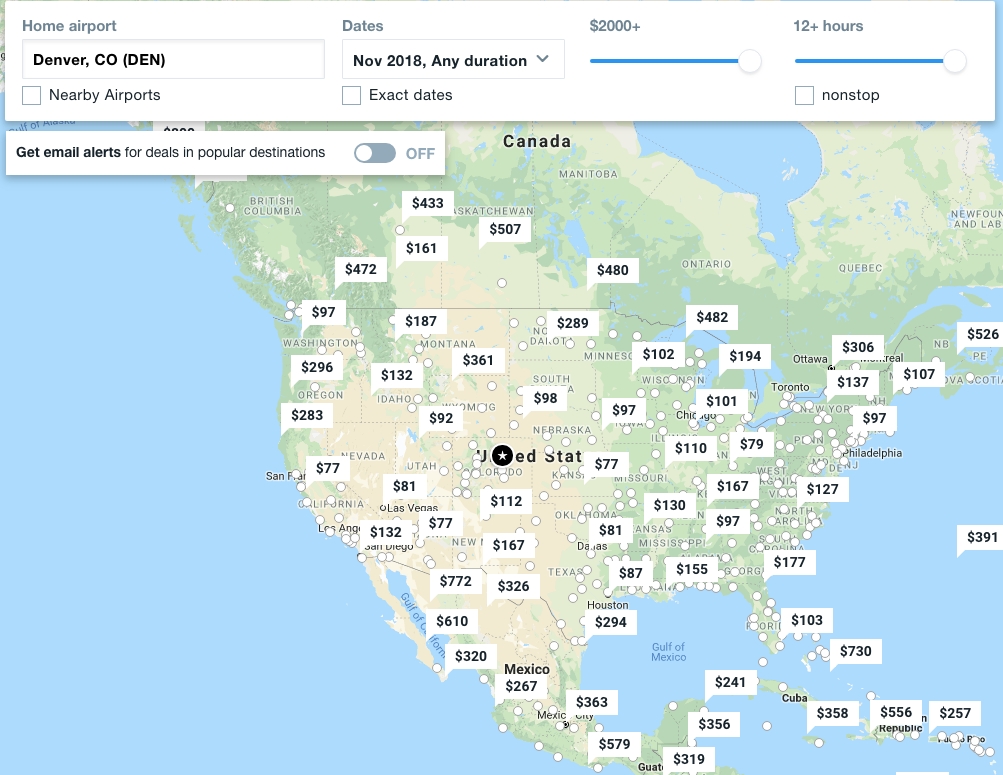1003x775 pixels.
Task: Select the $433 price tag marker
Action: click(x=427, y=203)
